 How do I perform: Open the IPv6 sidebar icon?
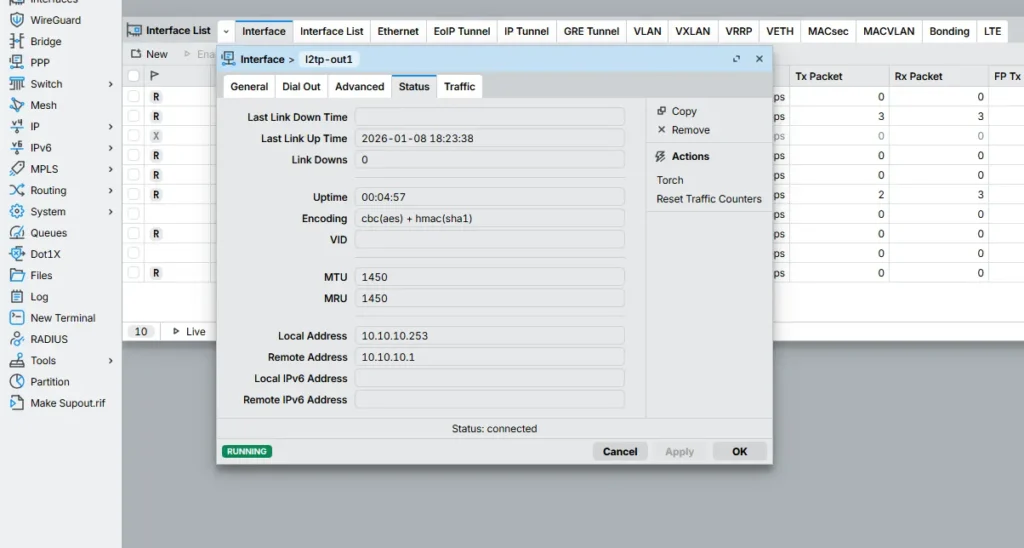point(17,148)
